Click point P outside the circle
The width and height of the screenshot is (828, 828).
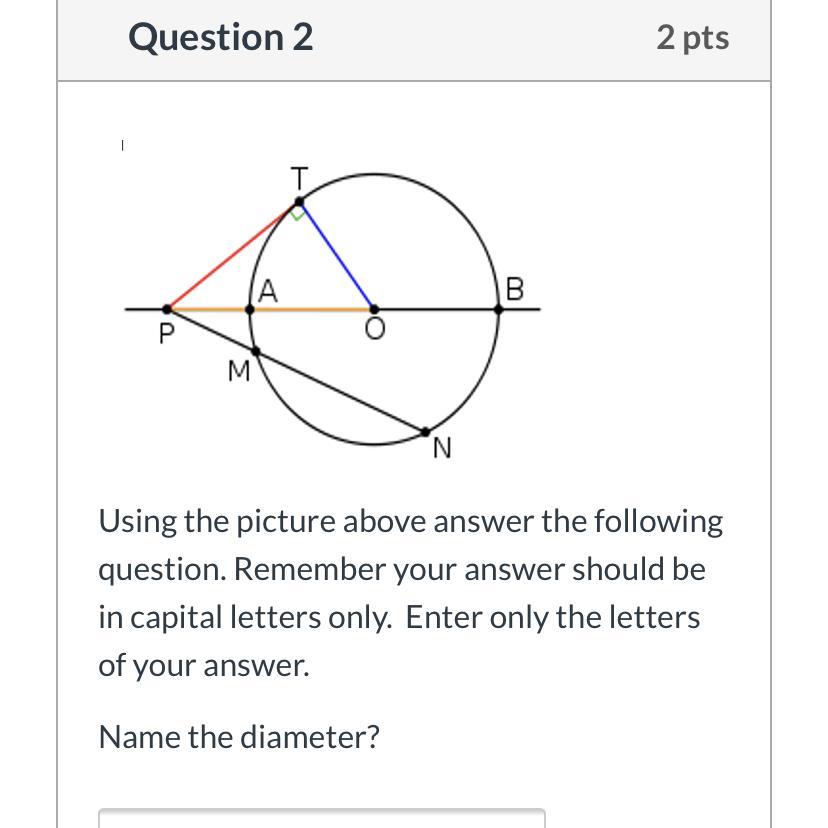pos(167,310)
